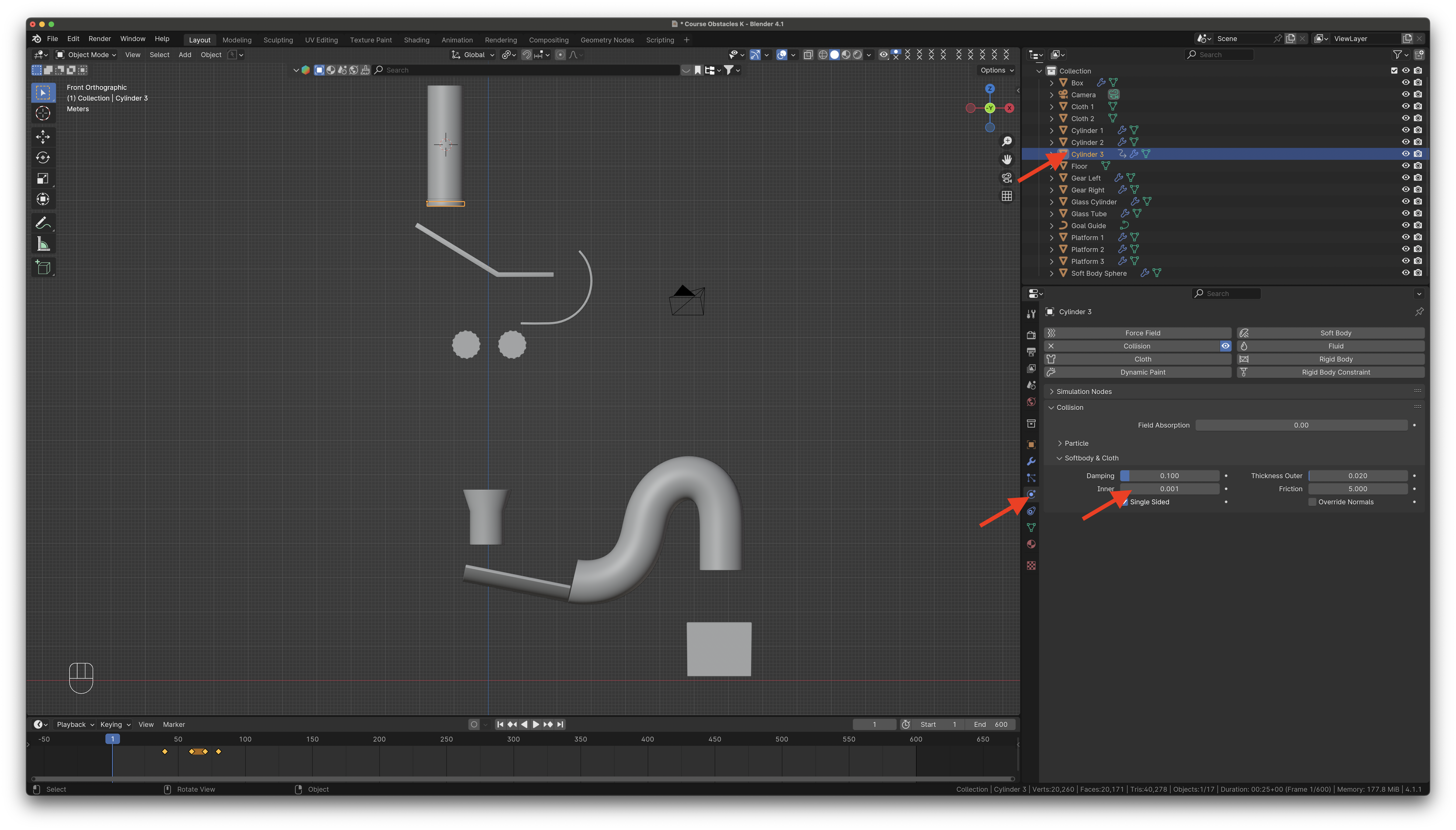Open the Edit menu
This screenshot has height=830, width=1456.
[x=73, y=39]
